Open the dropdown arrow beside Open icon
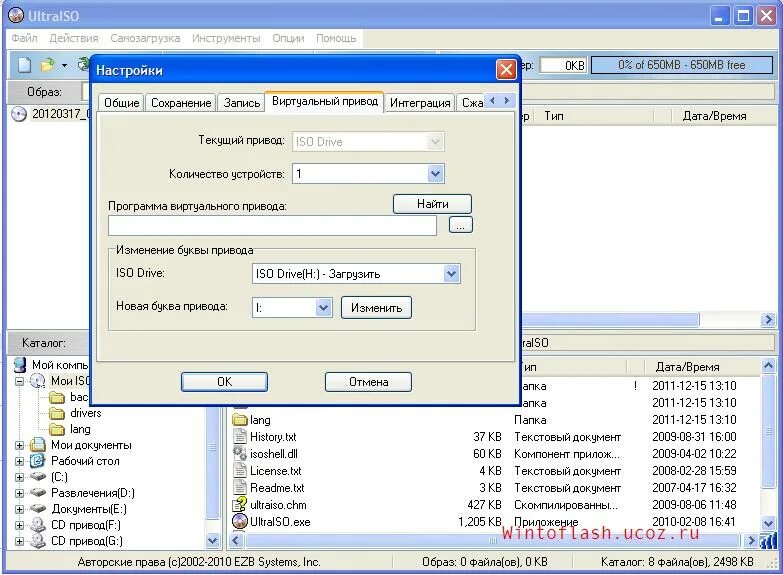The width and height of the screenshot is (783, 575). tap(64, 65)
